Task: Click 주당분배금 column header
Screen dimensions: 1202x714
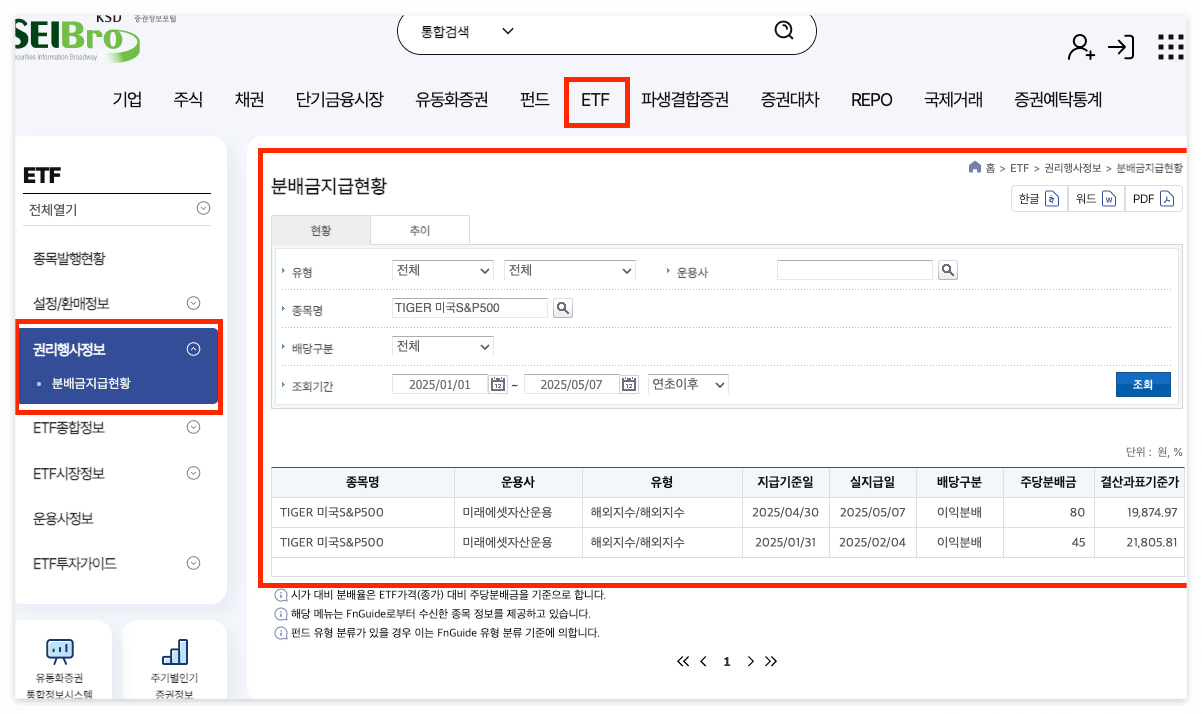Action: (x=1047, y=482)
